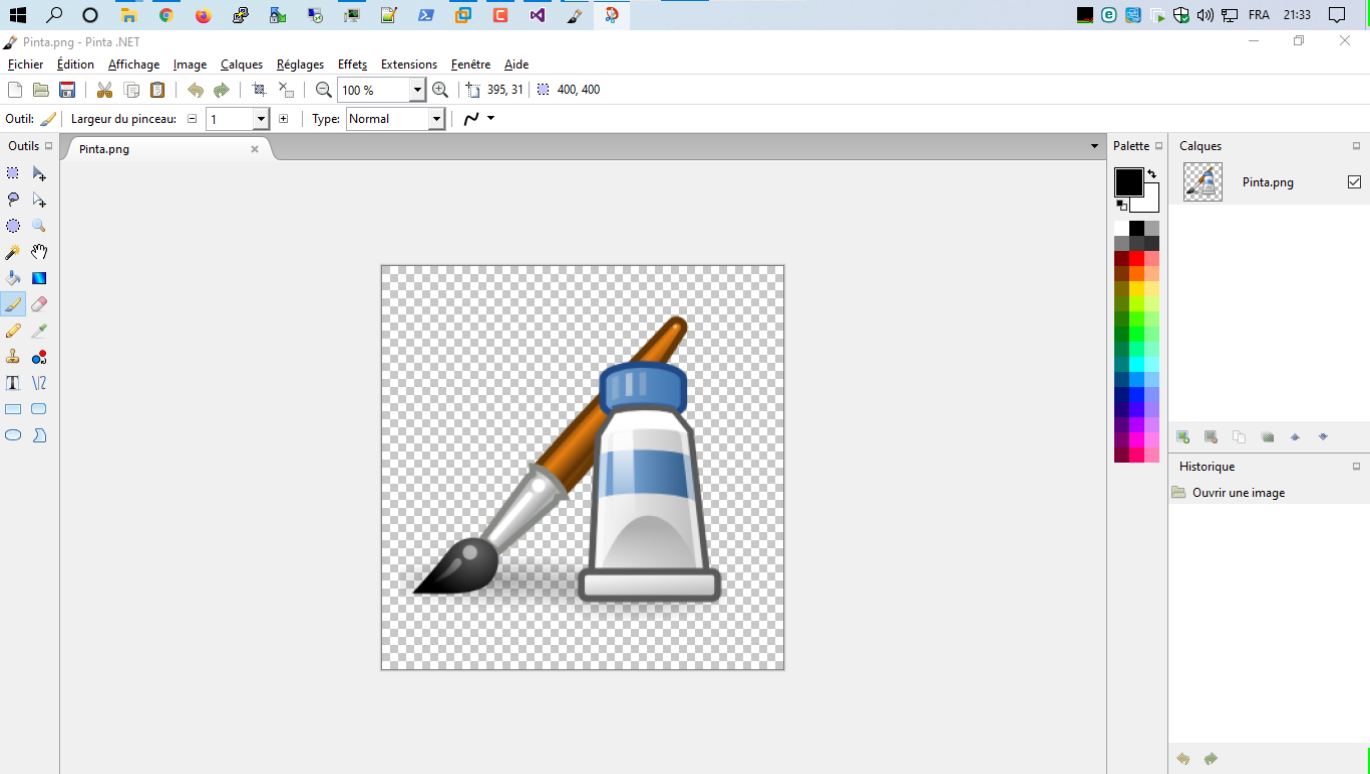Click the Crop to selection toolbar icon
Viewport: 1370px width, 774px height.
point(259,90)
